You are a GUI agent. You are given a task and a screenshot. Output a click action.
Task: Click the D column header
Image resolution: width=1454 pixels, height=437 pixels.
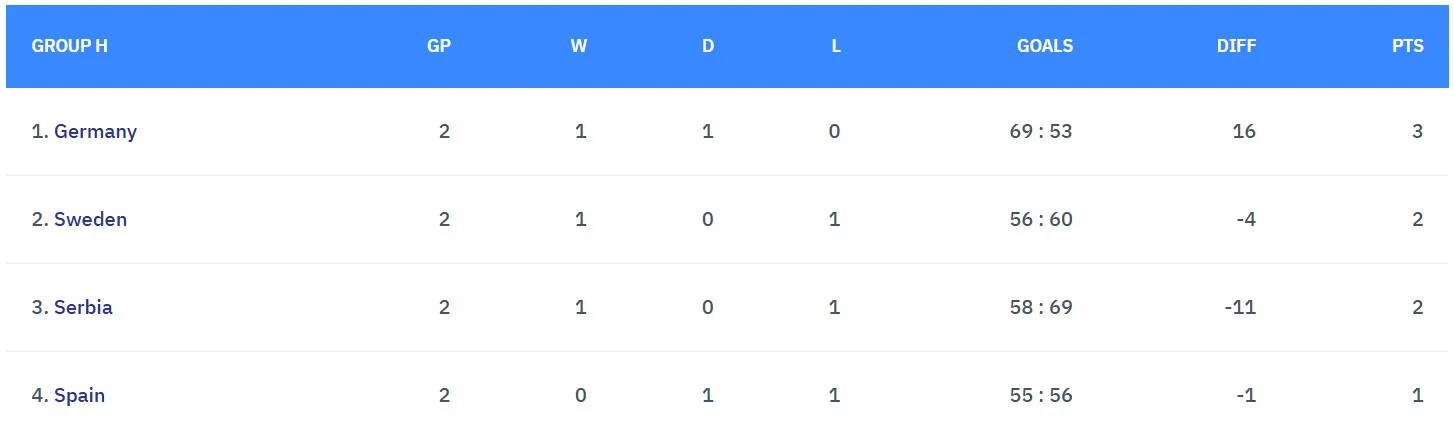(x=708, y=46)
